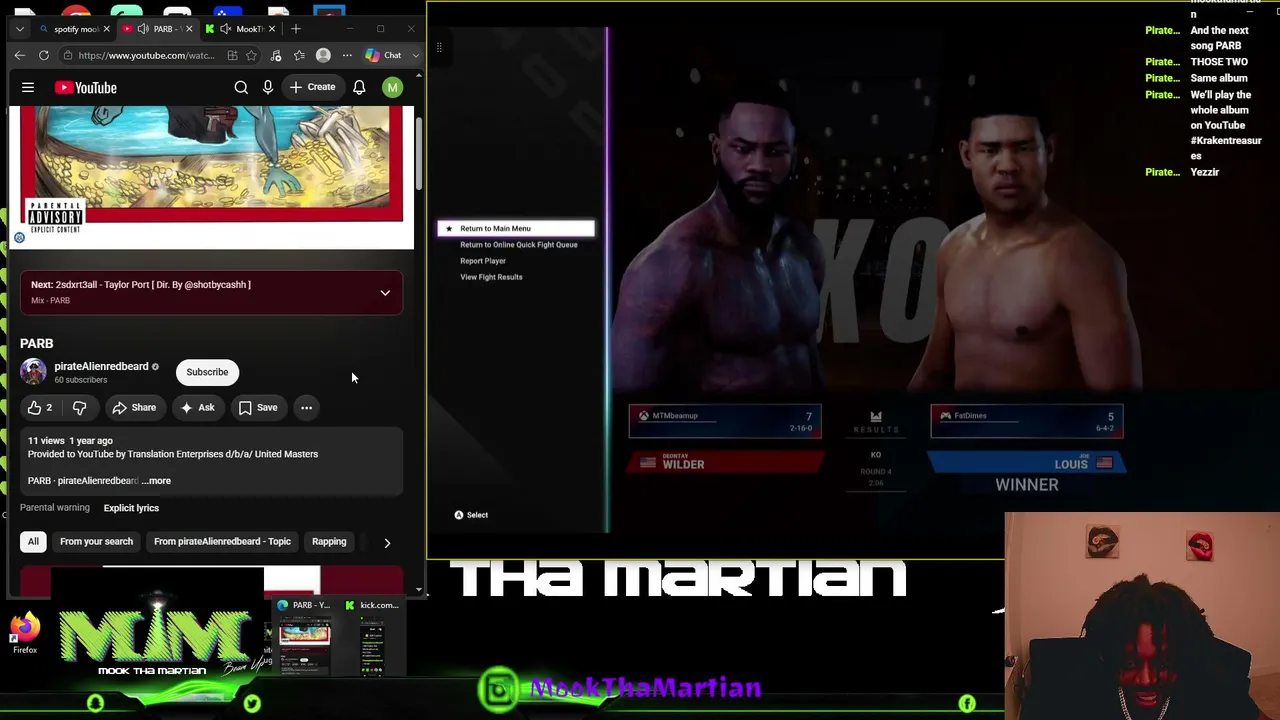
Task: Go to YouTube home via logo
Action: pyautogui.click(x=86, y=88)
